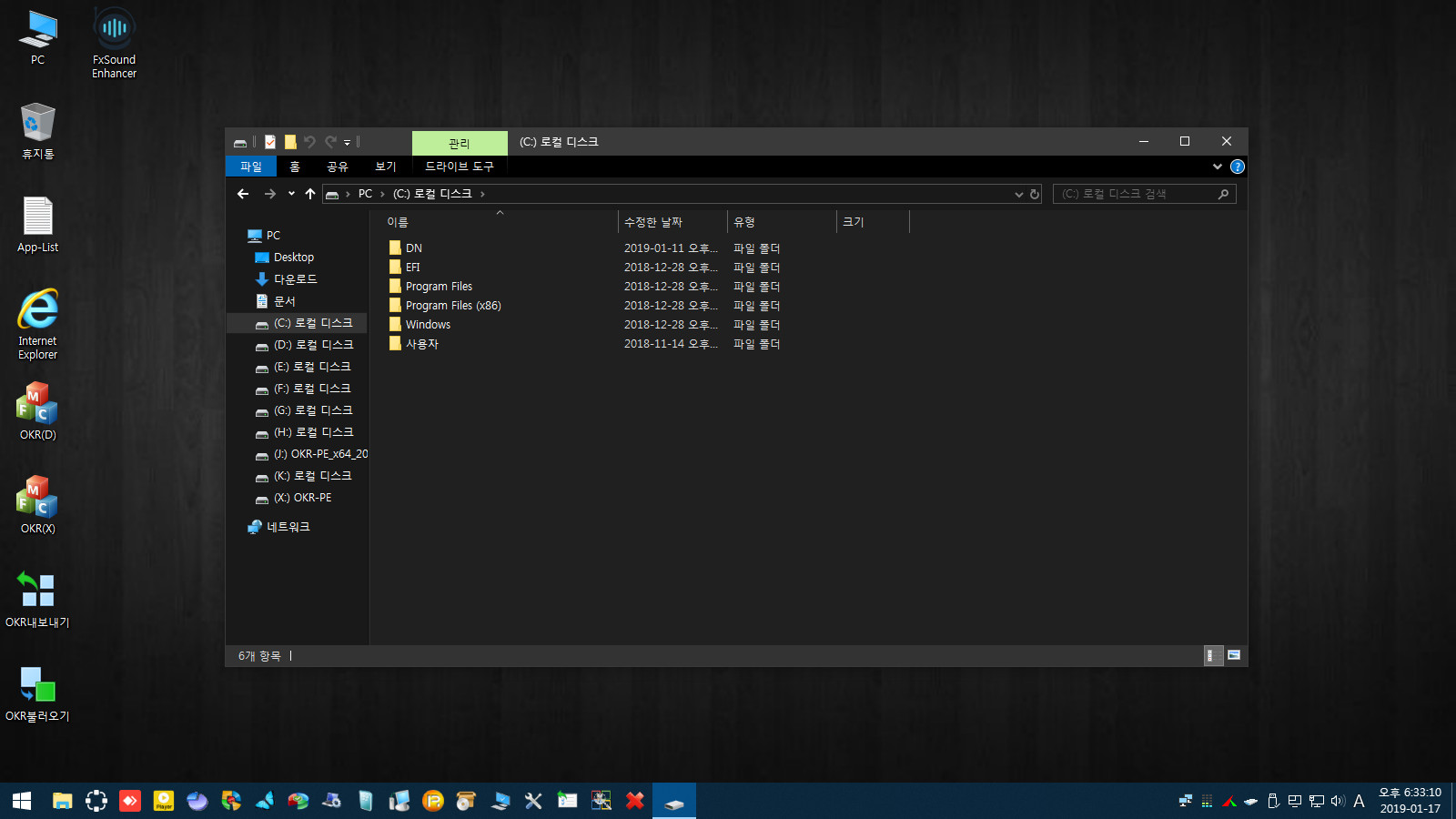The width and height of the screenshot is (1456, 819).
Task: Switch to large icons view in status bar
Action: coord(1234,655)
